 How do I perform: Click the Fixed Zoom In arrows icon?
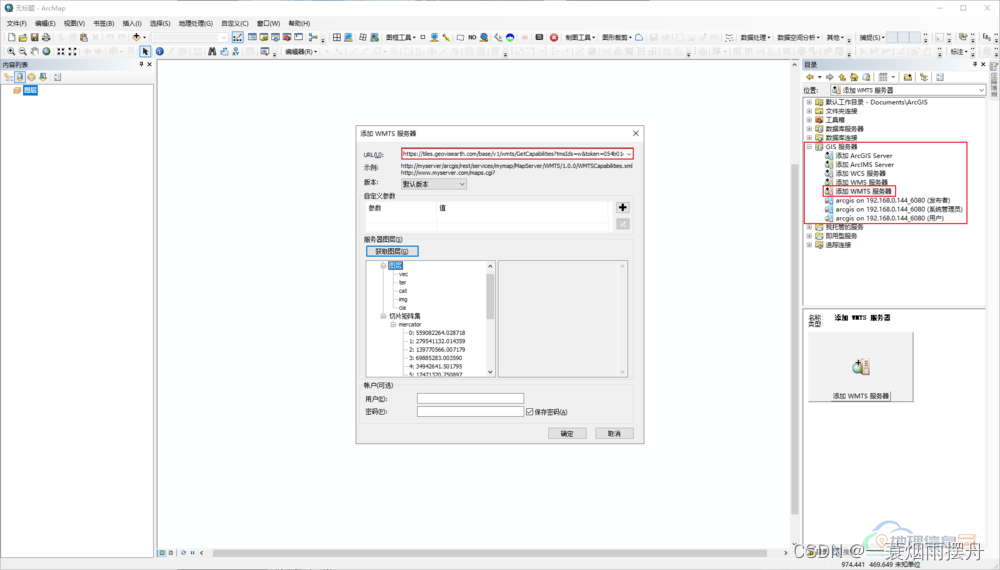pos(61,52)
